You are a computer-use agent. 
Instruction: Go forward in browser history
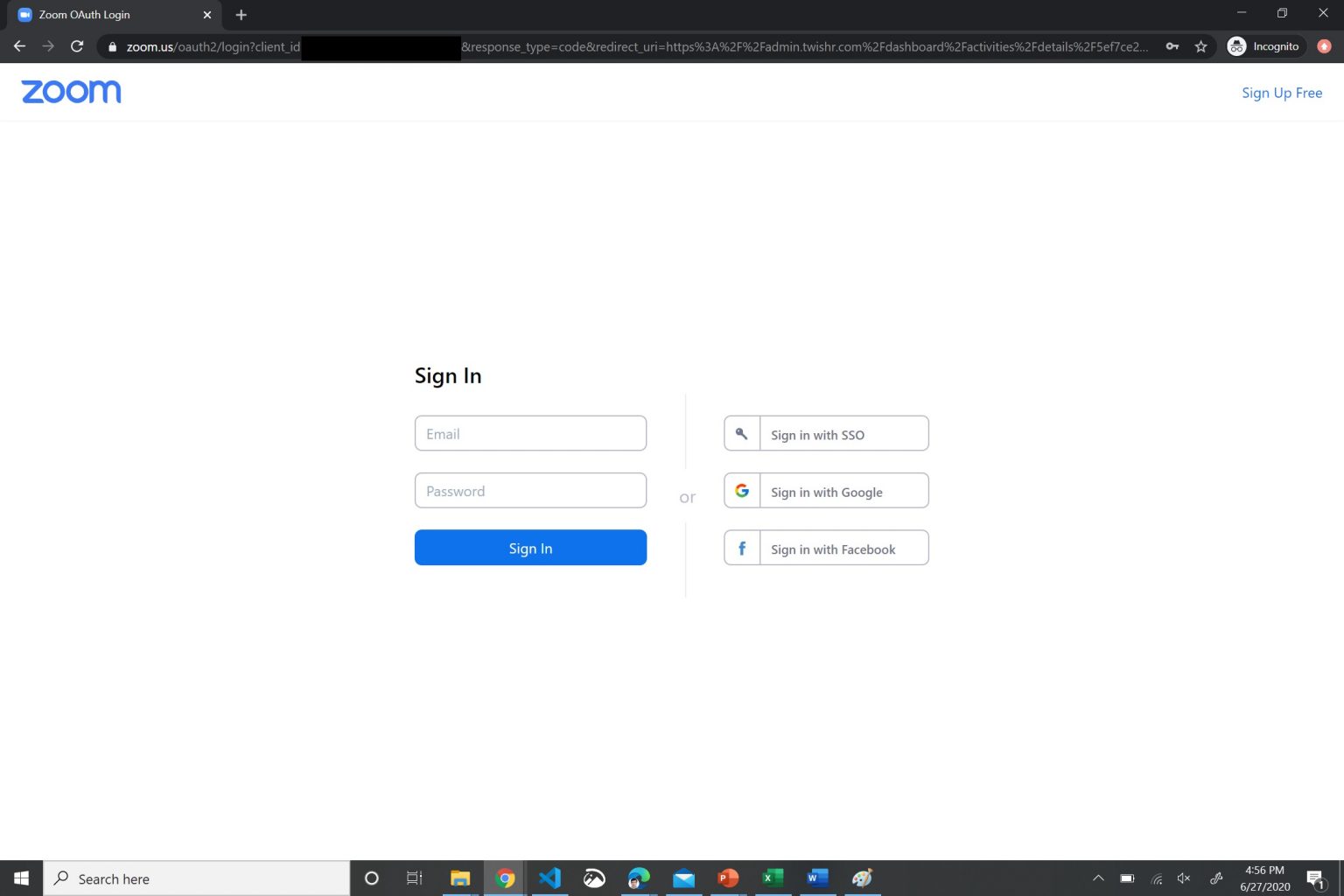pos(48,46)
